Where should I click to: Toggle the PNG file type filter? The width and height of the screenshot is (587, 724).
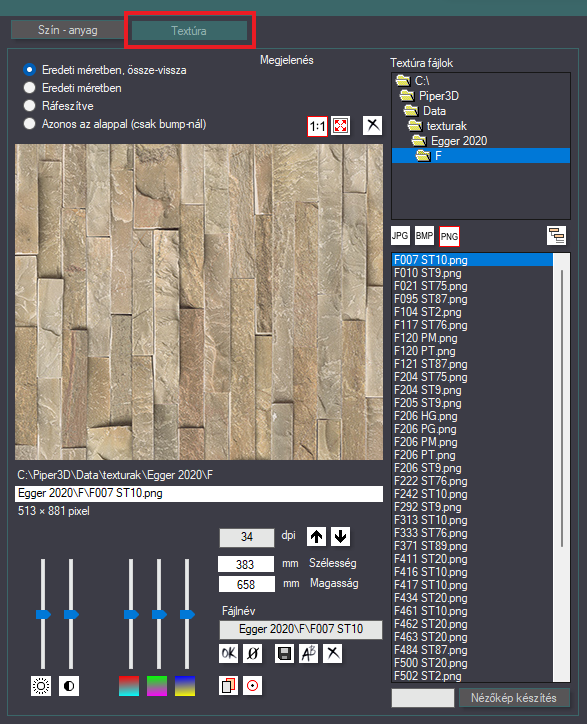coord(449,236)
